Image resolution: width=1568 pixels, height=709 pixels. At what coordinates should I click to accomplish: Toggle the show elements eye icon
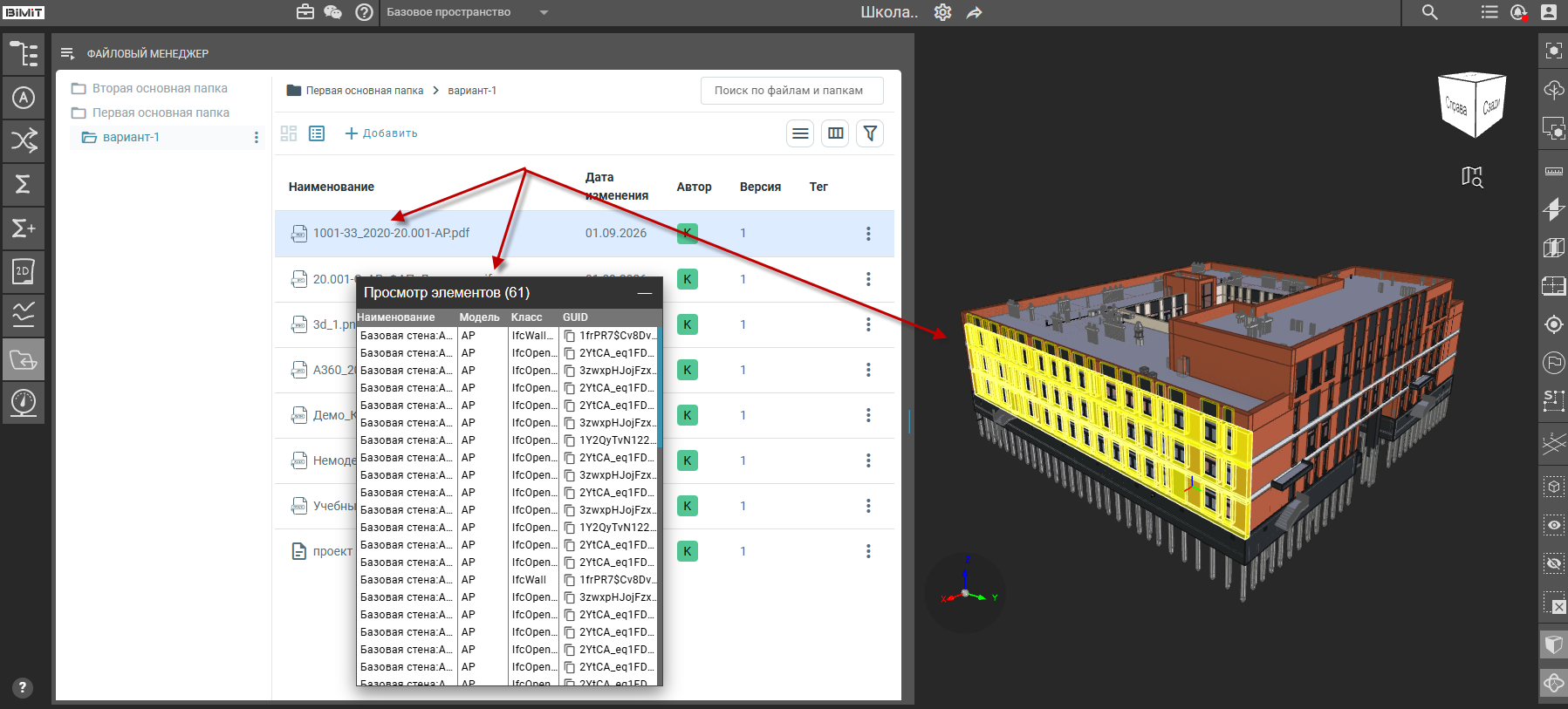pyautogui.click(x=1553, y=525)
